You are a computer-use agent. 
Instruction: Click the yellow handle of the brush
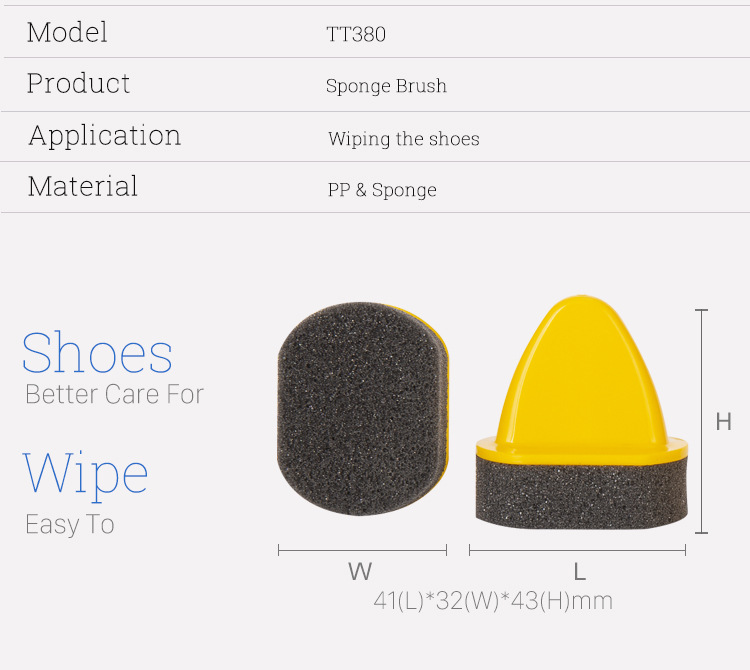[x=582, y=378]
